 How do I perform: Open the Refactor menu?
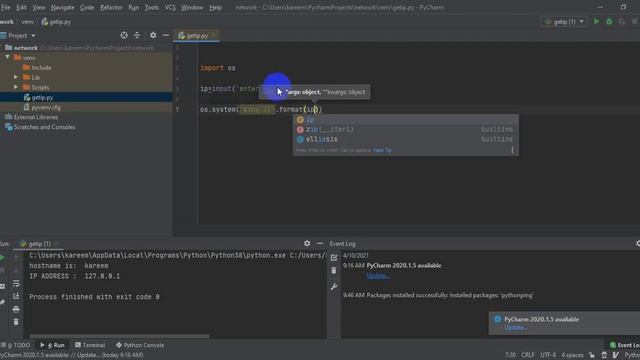(x=111, y=7)
